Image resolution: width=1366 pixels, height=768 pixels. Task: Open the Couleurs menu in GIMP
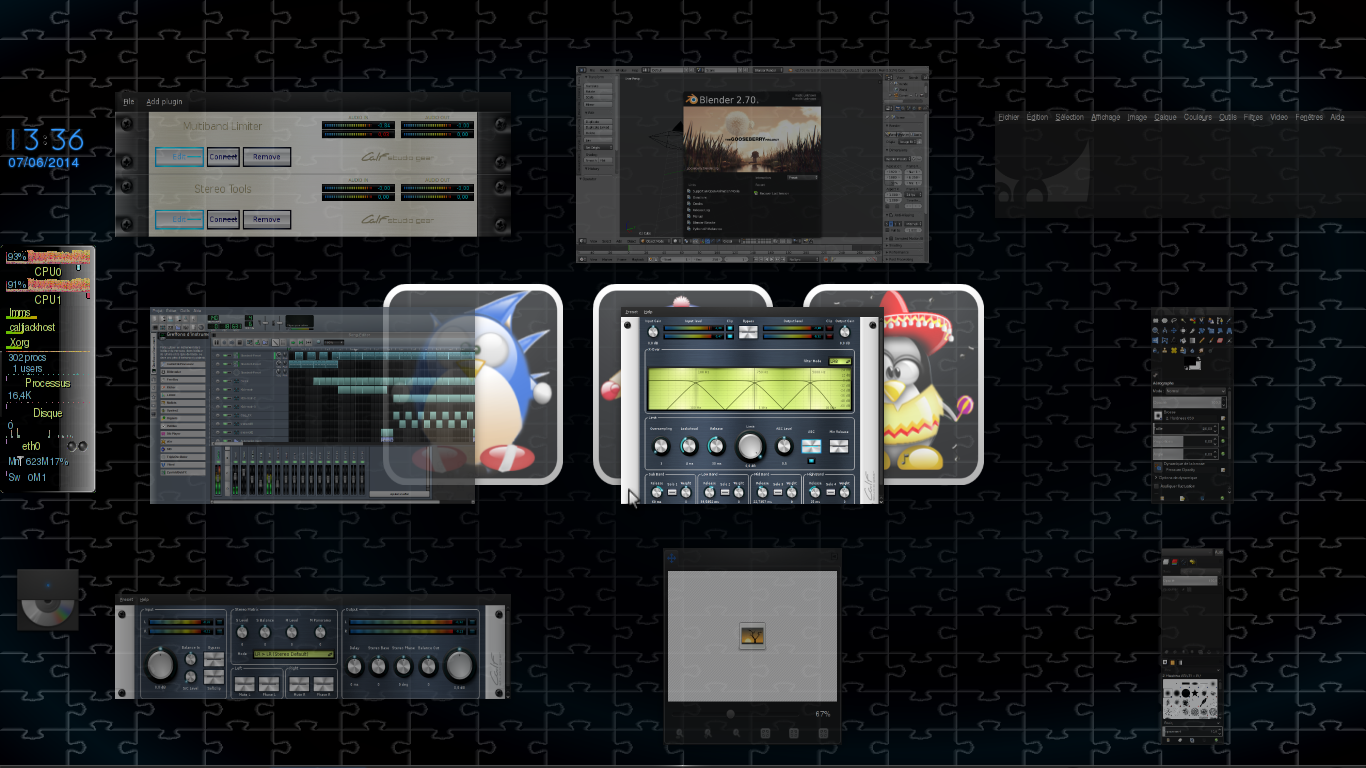[1198, 117]
